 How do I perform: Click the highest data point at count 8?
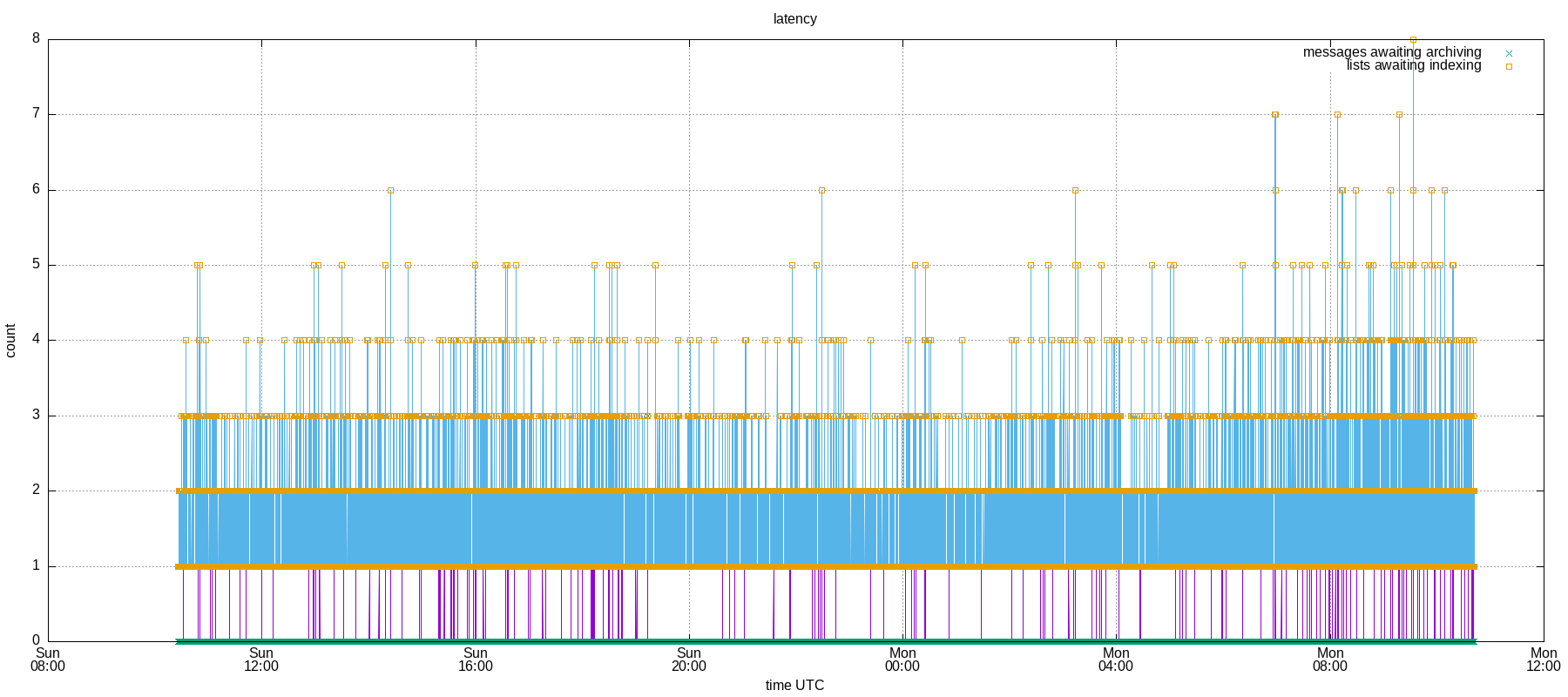pyautogui.click(x=1413, y=39)
